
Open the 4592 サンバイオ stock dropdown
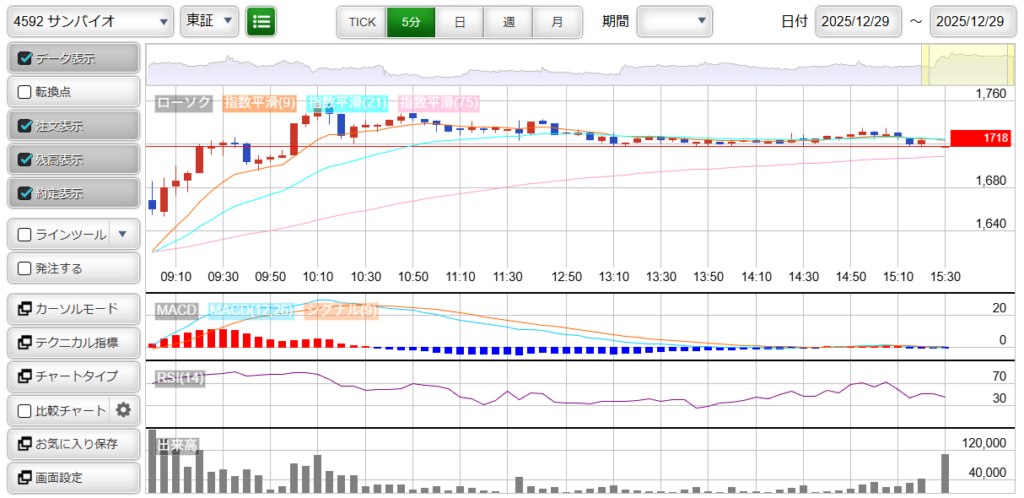(90, 21)
